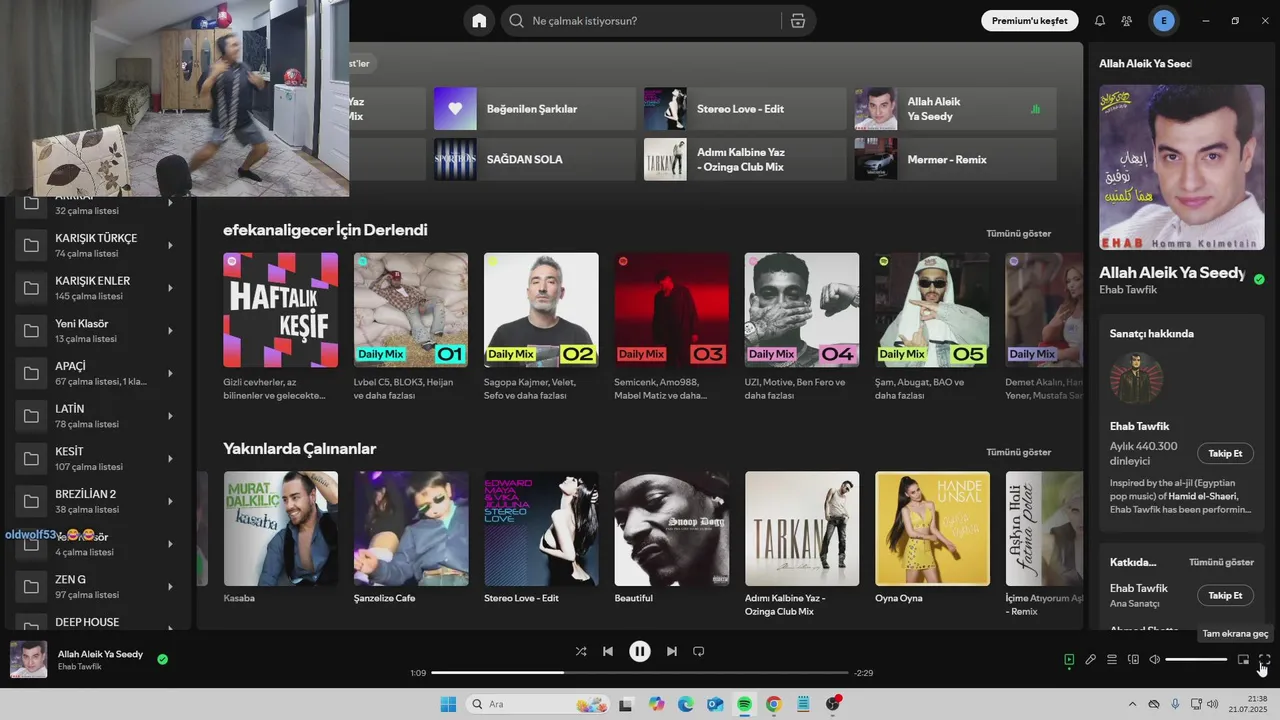Open Google Chrome from taskbar
The image size is (1280, 720).
773,704
